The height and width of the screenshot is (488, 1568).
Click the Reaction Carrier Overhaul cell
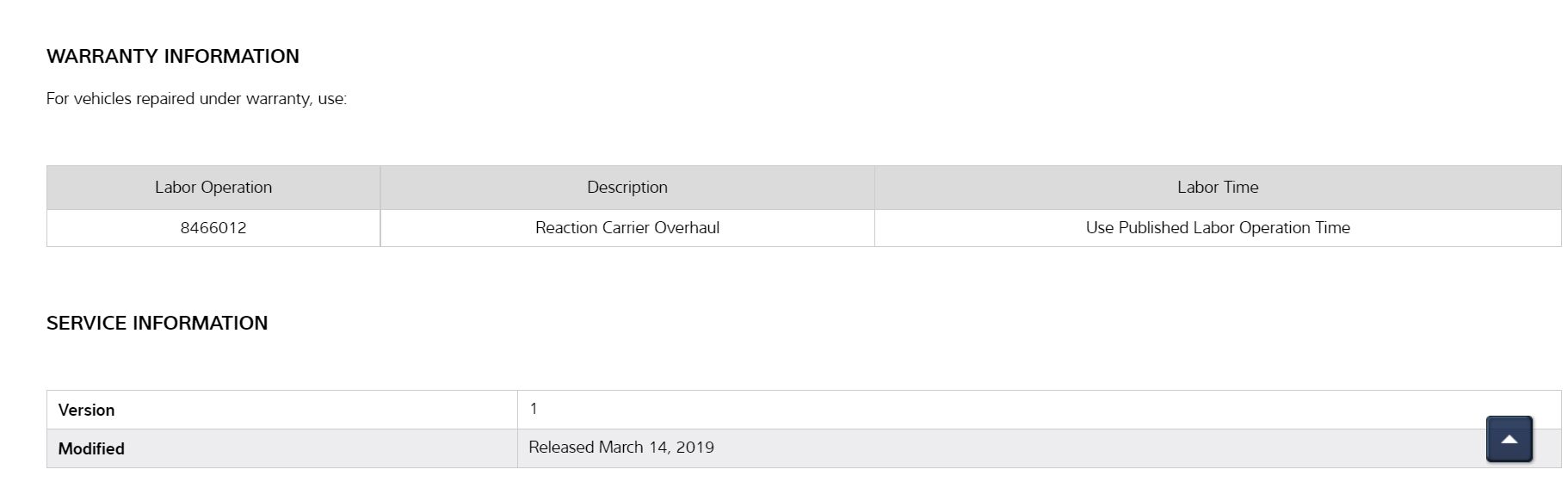pos(627,228)
